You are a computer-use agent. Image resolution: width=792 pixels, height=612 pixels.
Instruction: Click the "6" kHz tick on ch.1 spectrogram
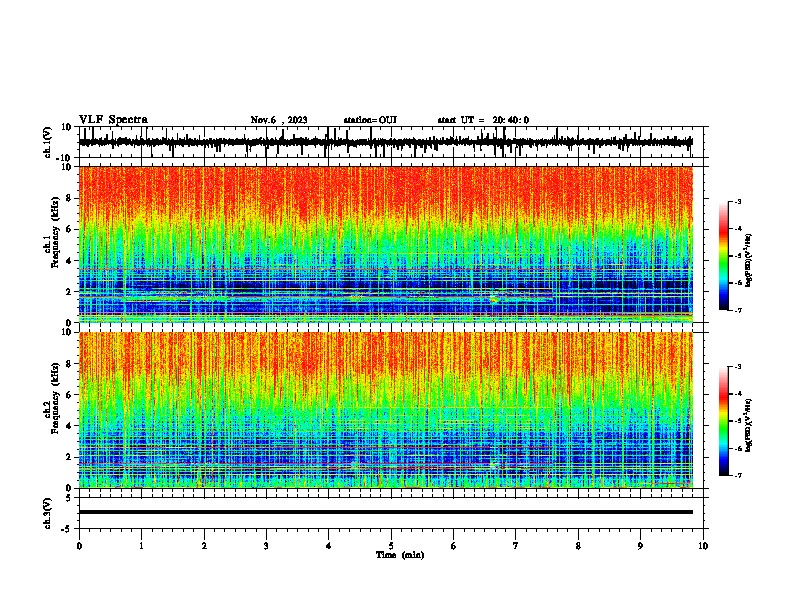(69, 229)
